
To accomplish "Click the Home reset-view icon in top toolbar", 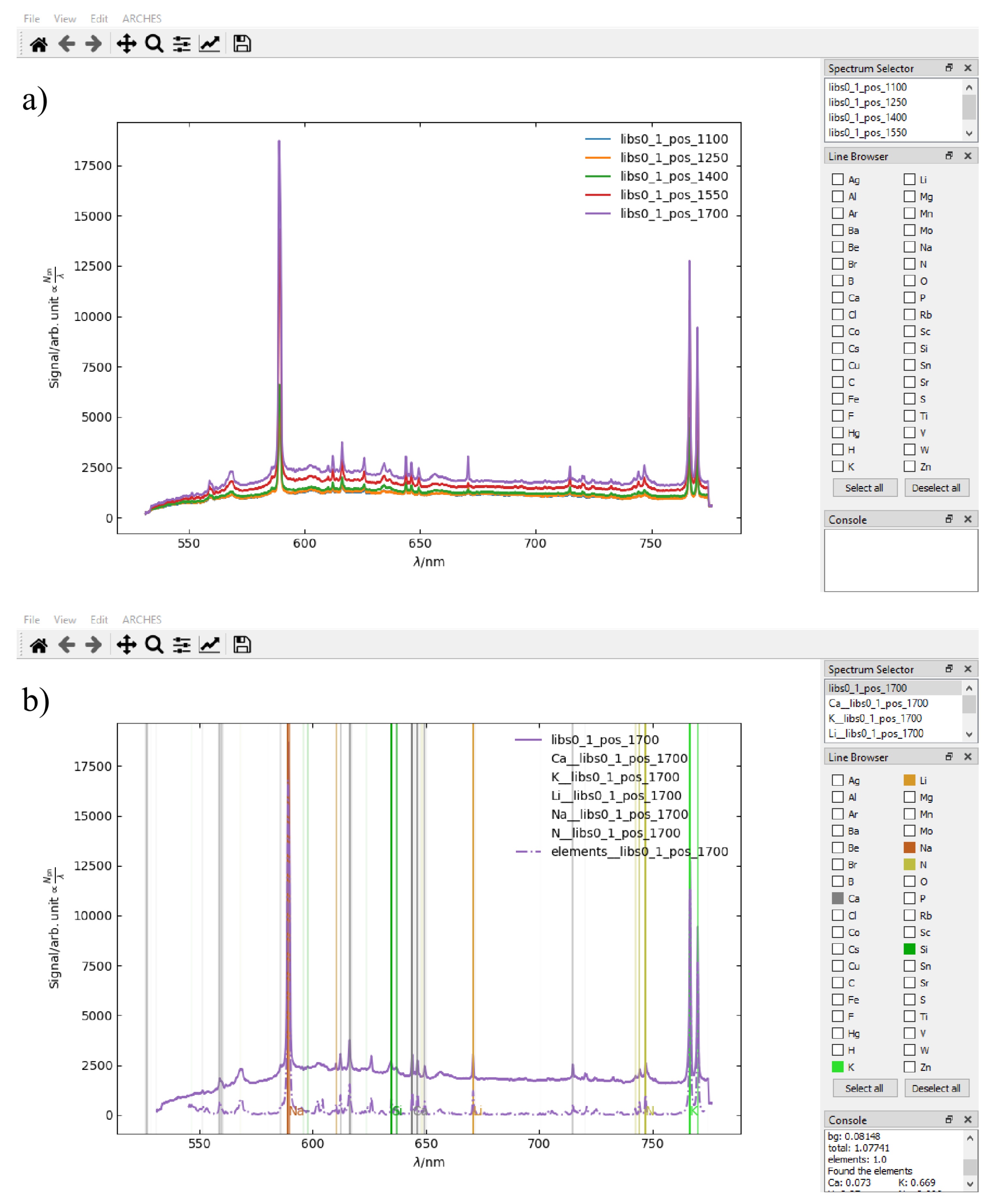I will (x=39, y=44).
